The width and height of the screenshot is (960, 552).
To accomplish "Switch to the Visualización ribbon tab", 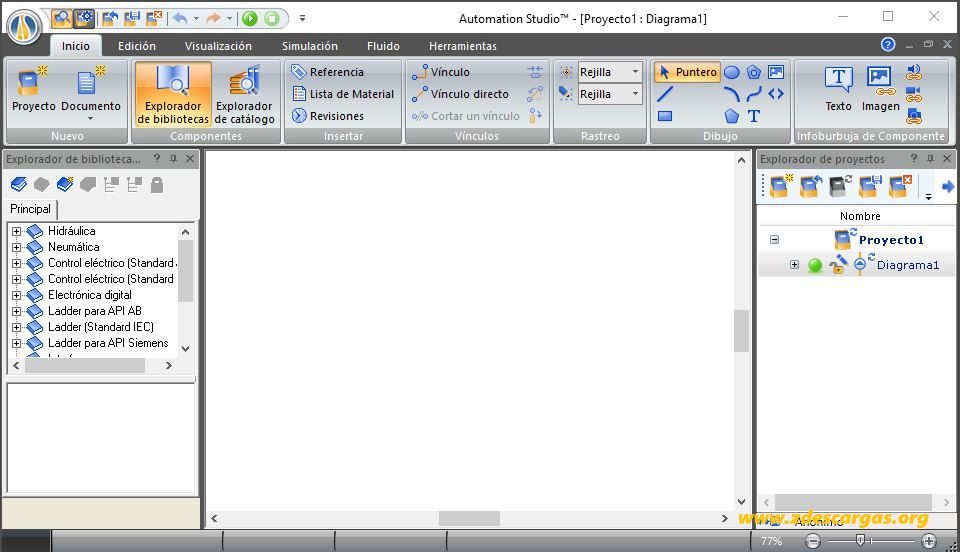I will (218, 46).
